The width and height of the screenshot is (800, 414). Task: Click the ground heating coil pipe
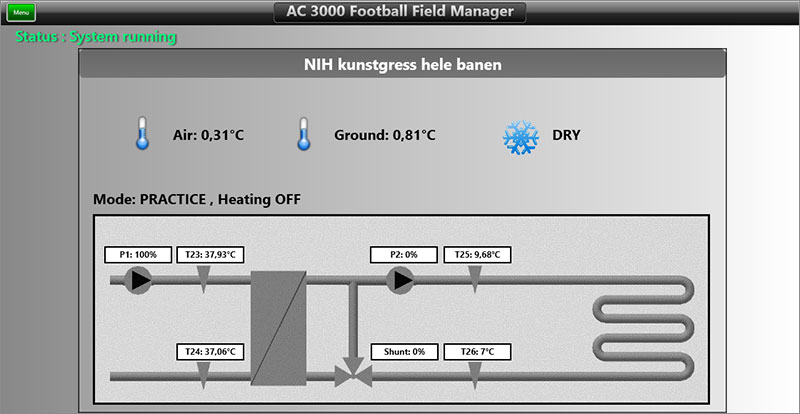pyautogui.click(x=644, y=328)
